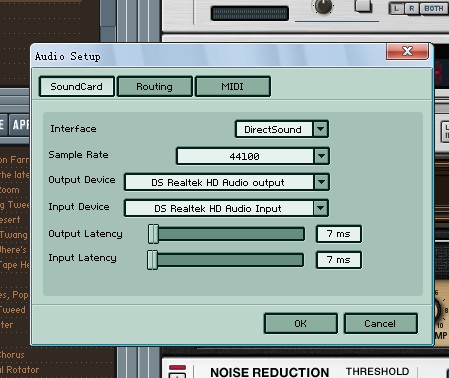Expand the Input Device dropdown arrow
The width and height of the screenshot is (449, 378).
click(321, 208)
